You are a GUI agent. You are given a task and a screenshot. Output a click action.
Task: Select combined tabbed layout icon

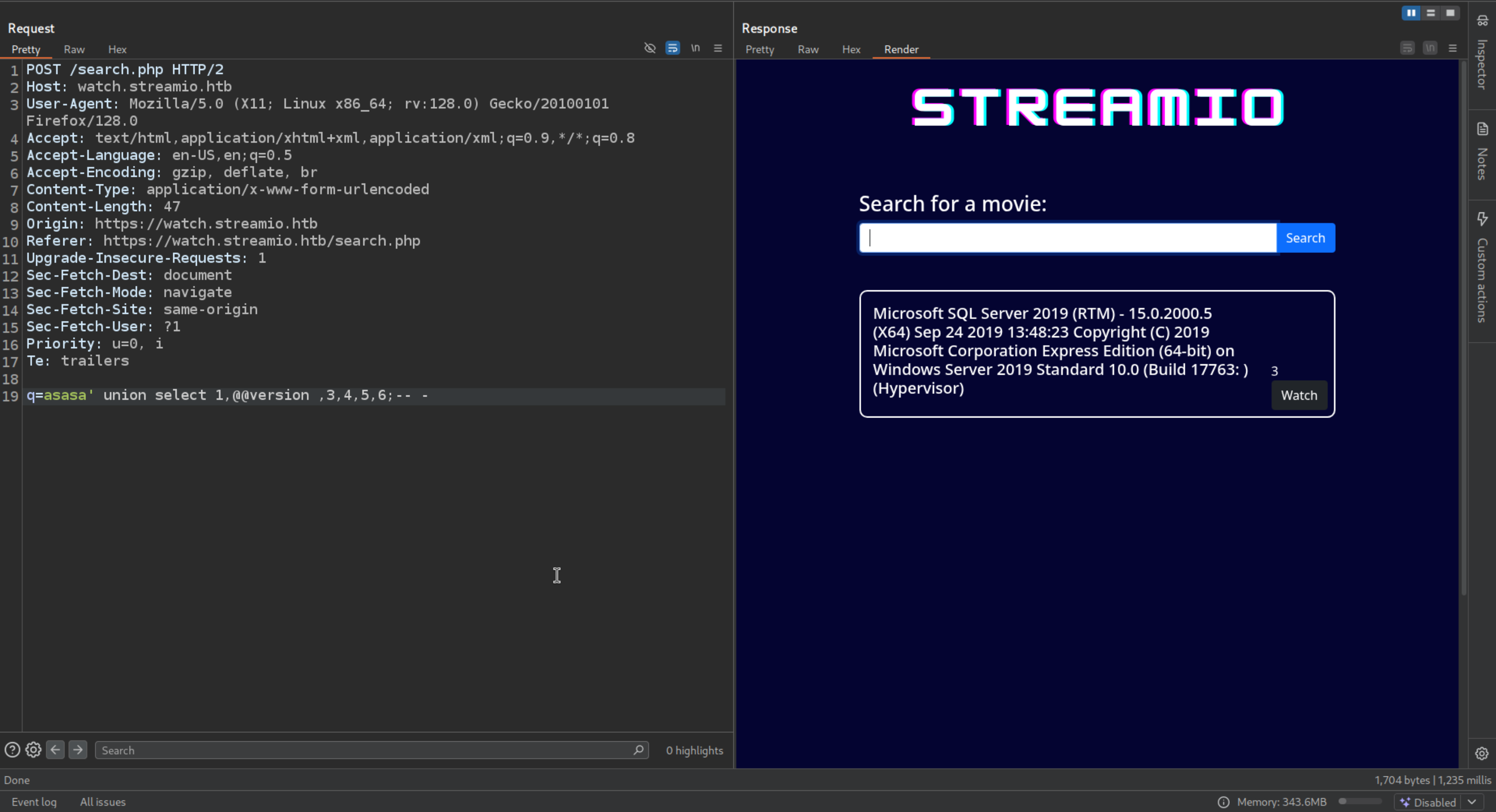(x=1450, y=13)
